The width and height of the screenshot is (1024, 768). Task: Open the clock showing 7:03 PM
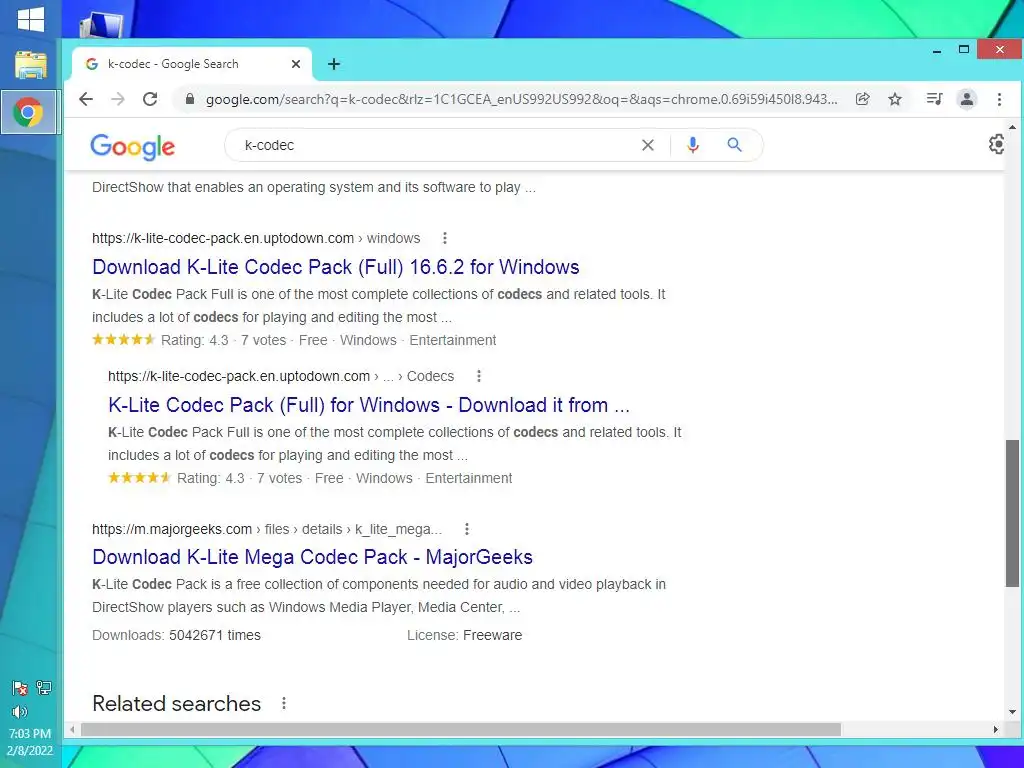point(30,733)
